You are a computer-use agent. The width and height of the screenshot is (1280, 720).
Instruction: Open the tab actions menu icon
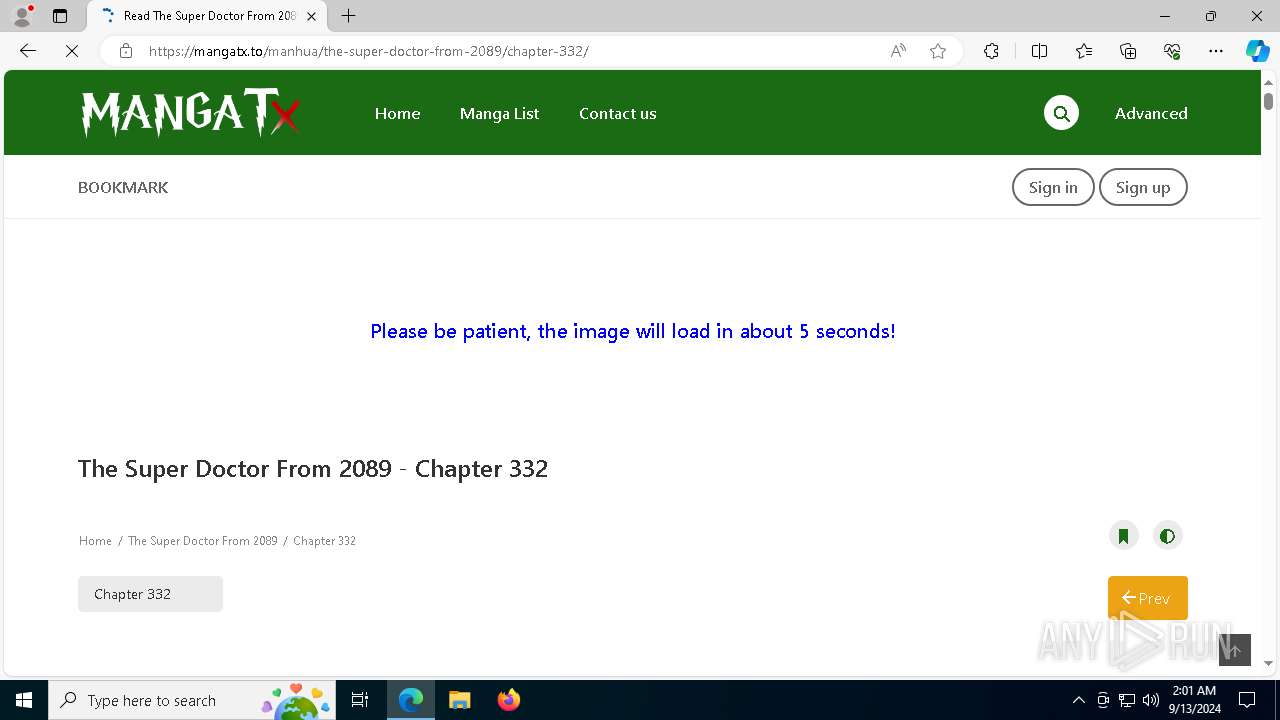click(x=60, y=16)
